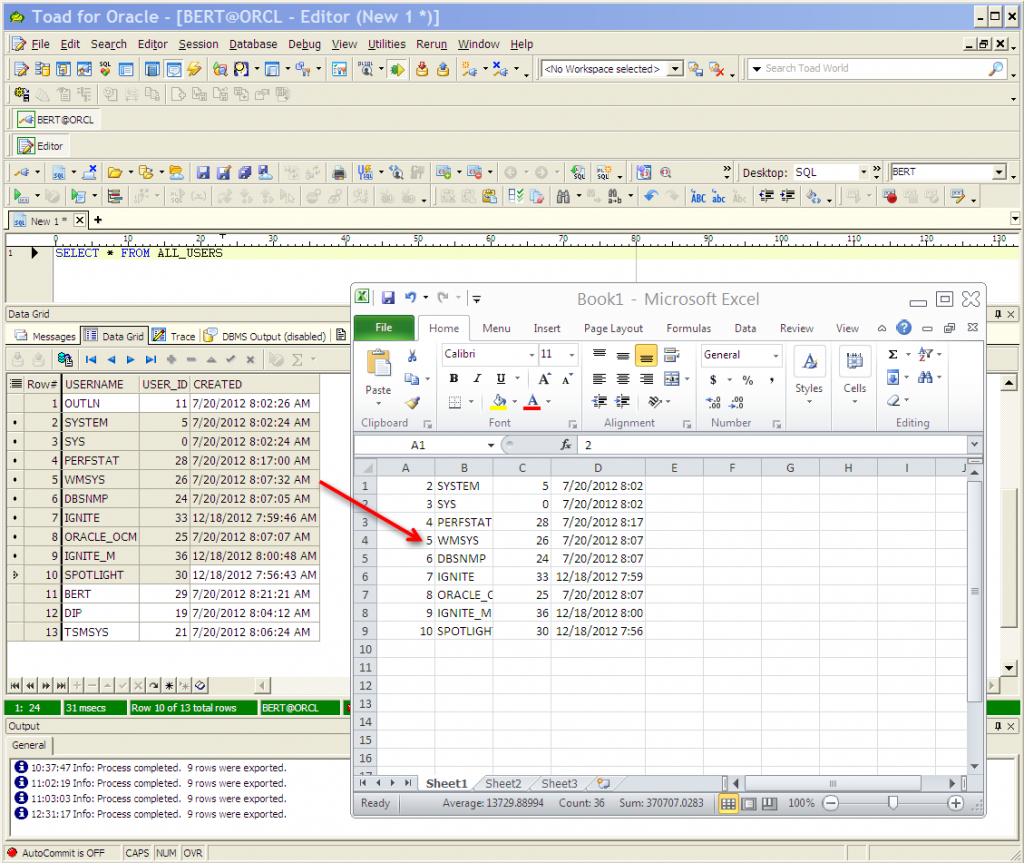Go to first record in Toad data grid

pos(91,360)
